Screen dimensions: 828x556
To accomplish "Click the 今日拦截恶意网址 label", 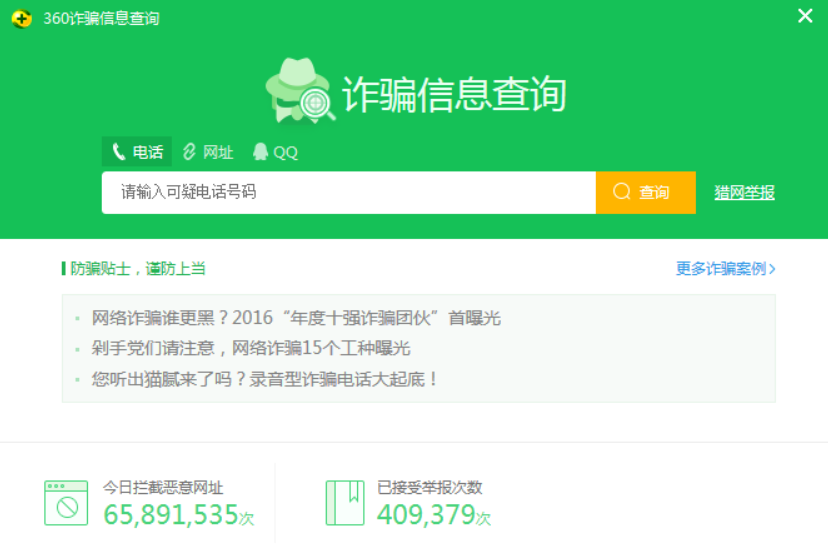I will pos(163,487).
